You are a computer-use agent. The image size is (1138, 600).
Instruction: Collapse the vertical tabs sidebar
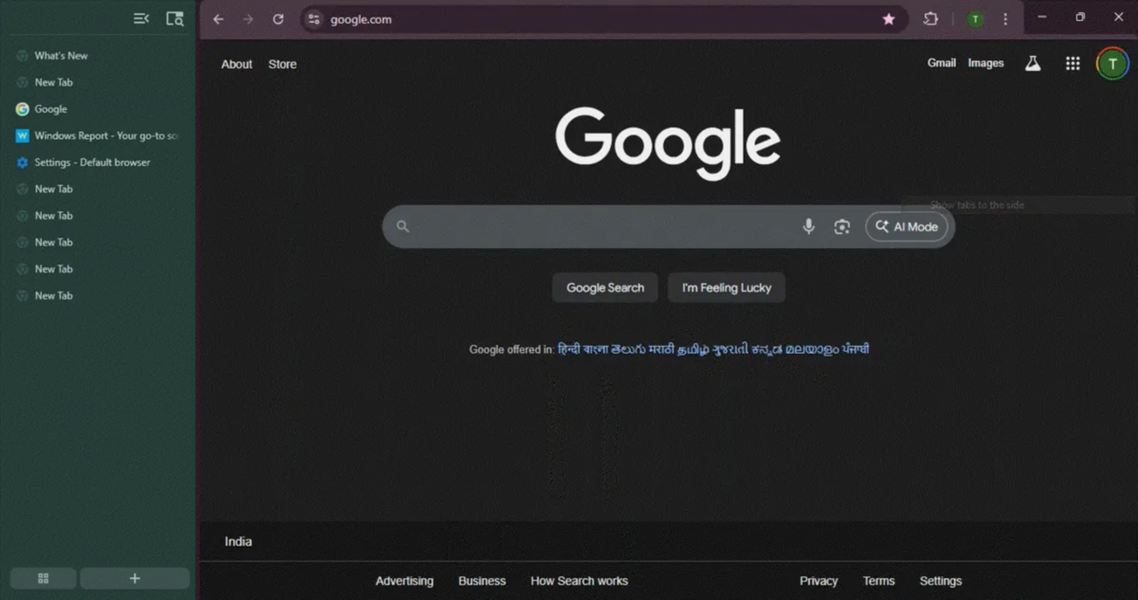pos(141,19)
